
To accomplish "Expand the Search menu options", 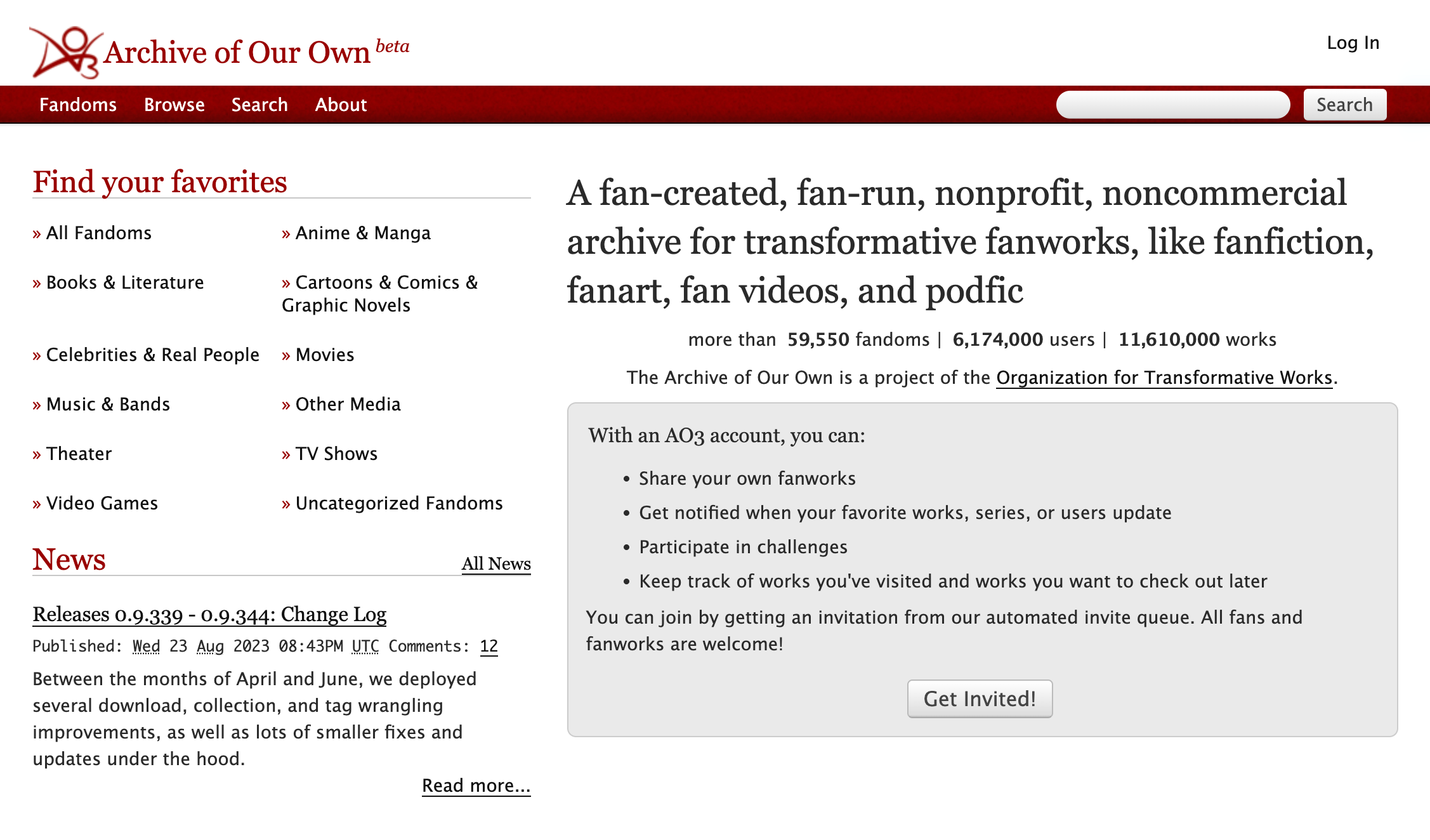I will tap(260, 105).
